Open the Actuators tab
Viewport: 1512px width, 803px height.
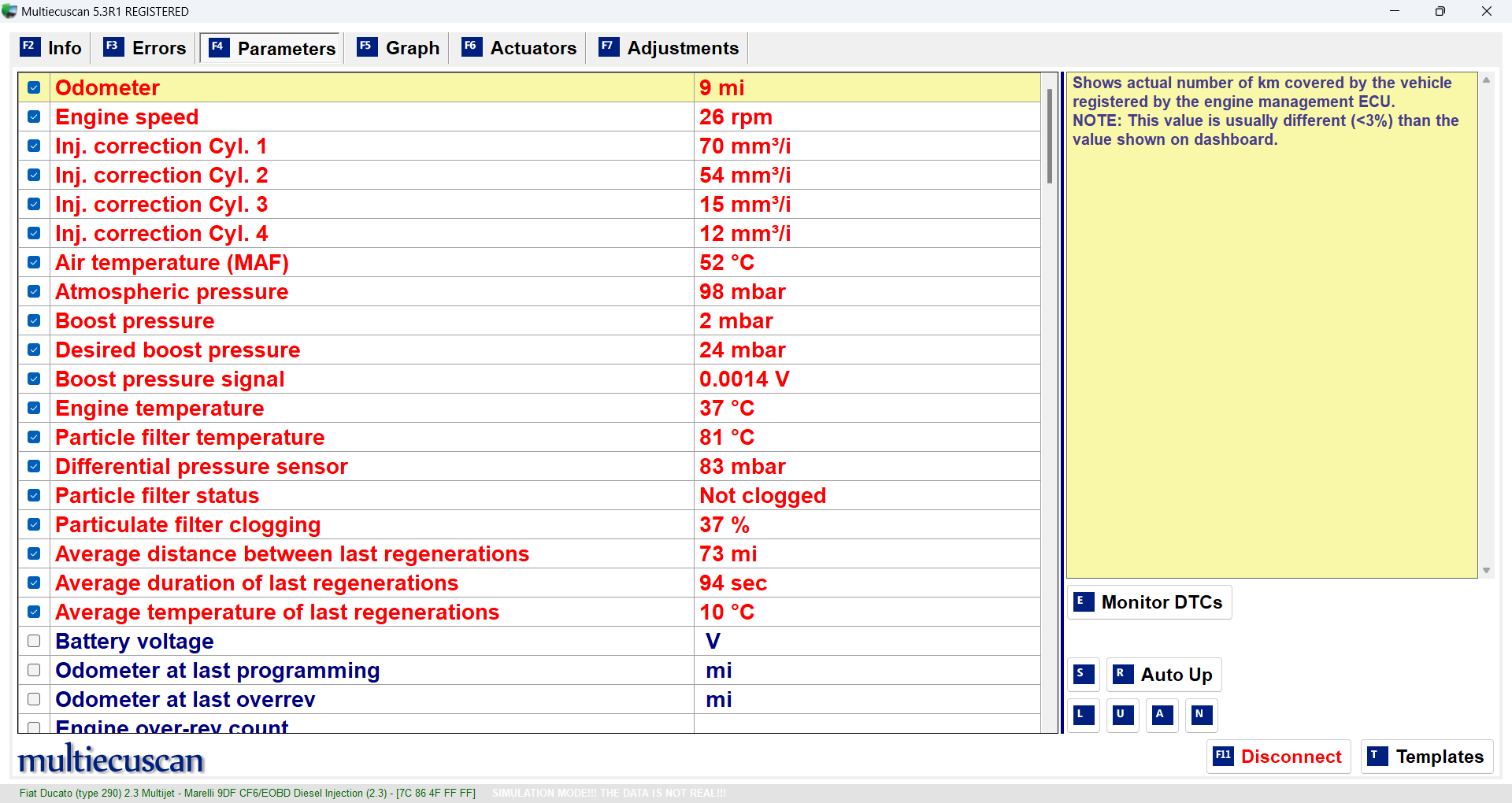pyautogui.click(x=519, y=48)
